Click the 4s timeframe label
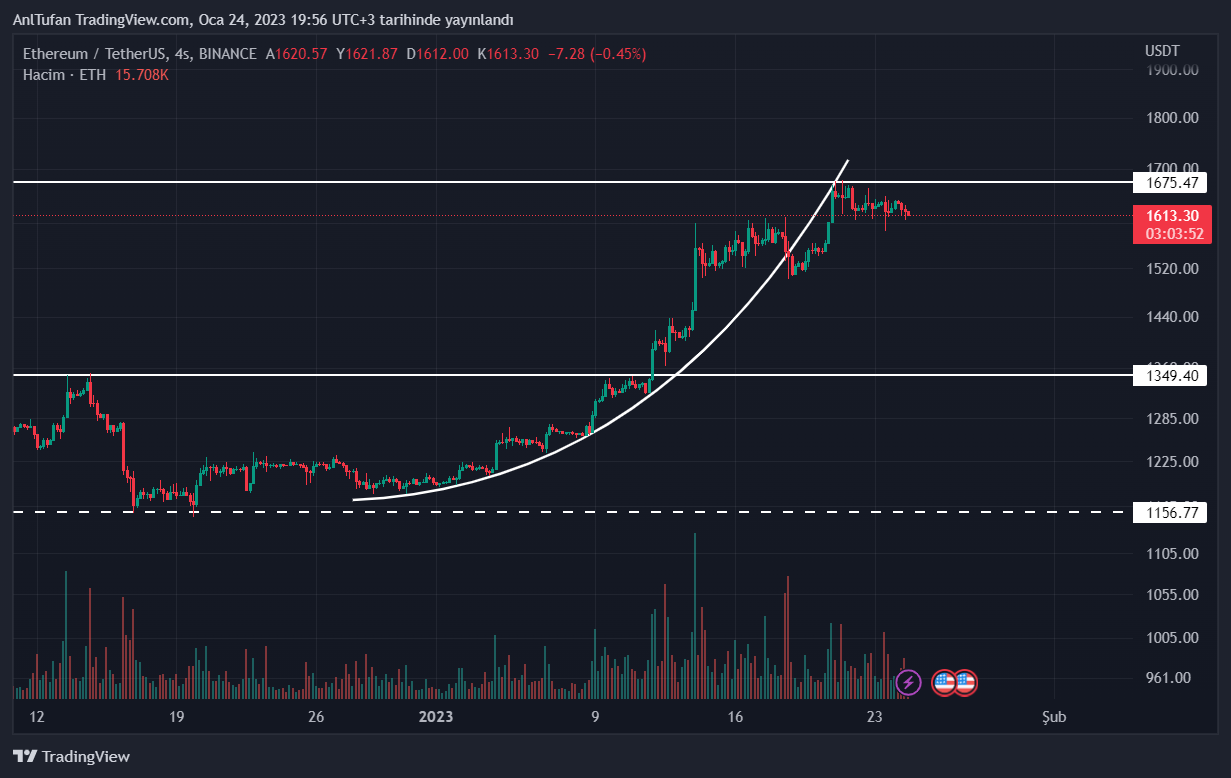This screenshot has height=778, width=1231. pyautogui.click(x=181, y=54)
